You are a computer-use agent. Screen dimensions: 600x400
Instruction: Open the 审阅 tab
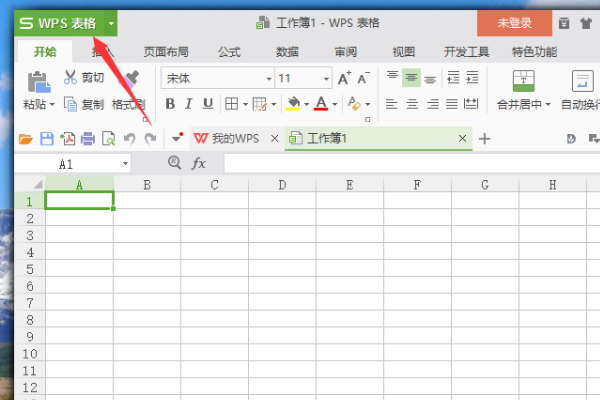pyautogui.click(x=346, y=52)
